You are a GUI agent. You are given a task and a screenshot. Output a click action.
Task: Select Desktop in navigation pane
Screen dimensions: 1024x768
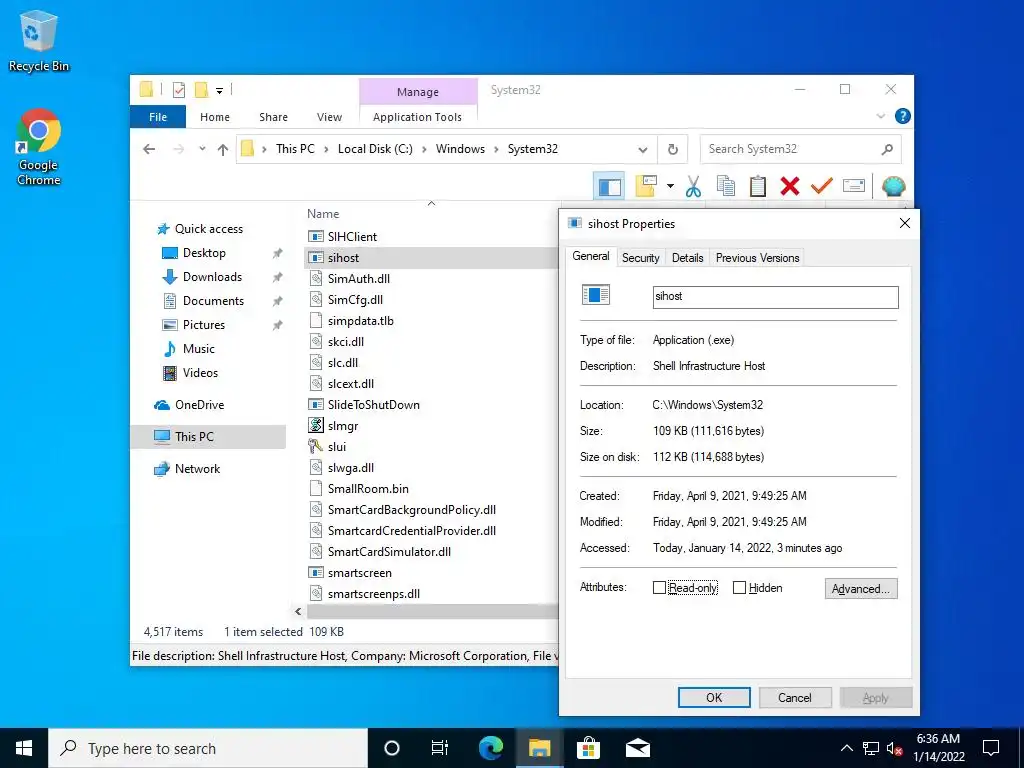pos(194,253)
